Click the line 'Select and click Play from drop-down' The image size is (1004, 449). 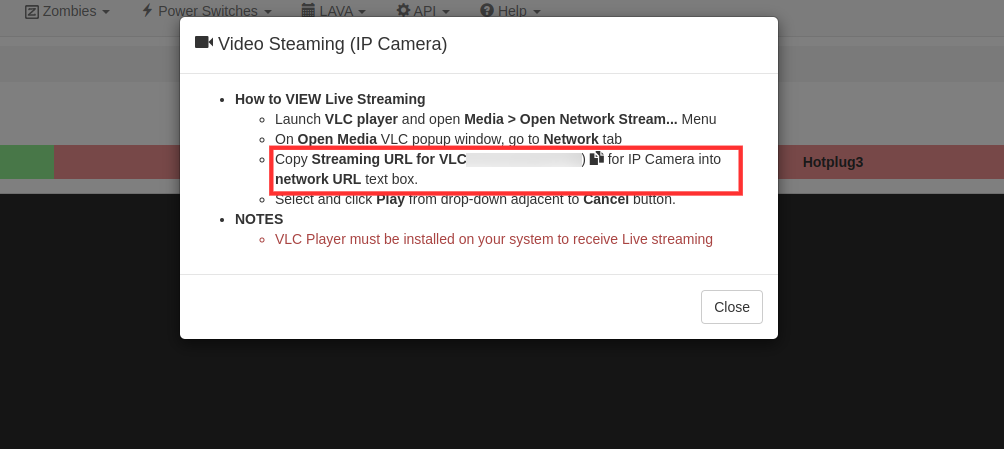[475, 199]
